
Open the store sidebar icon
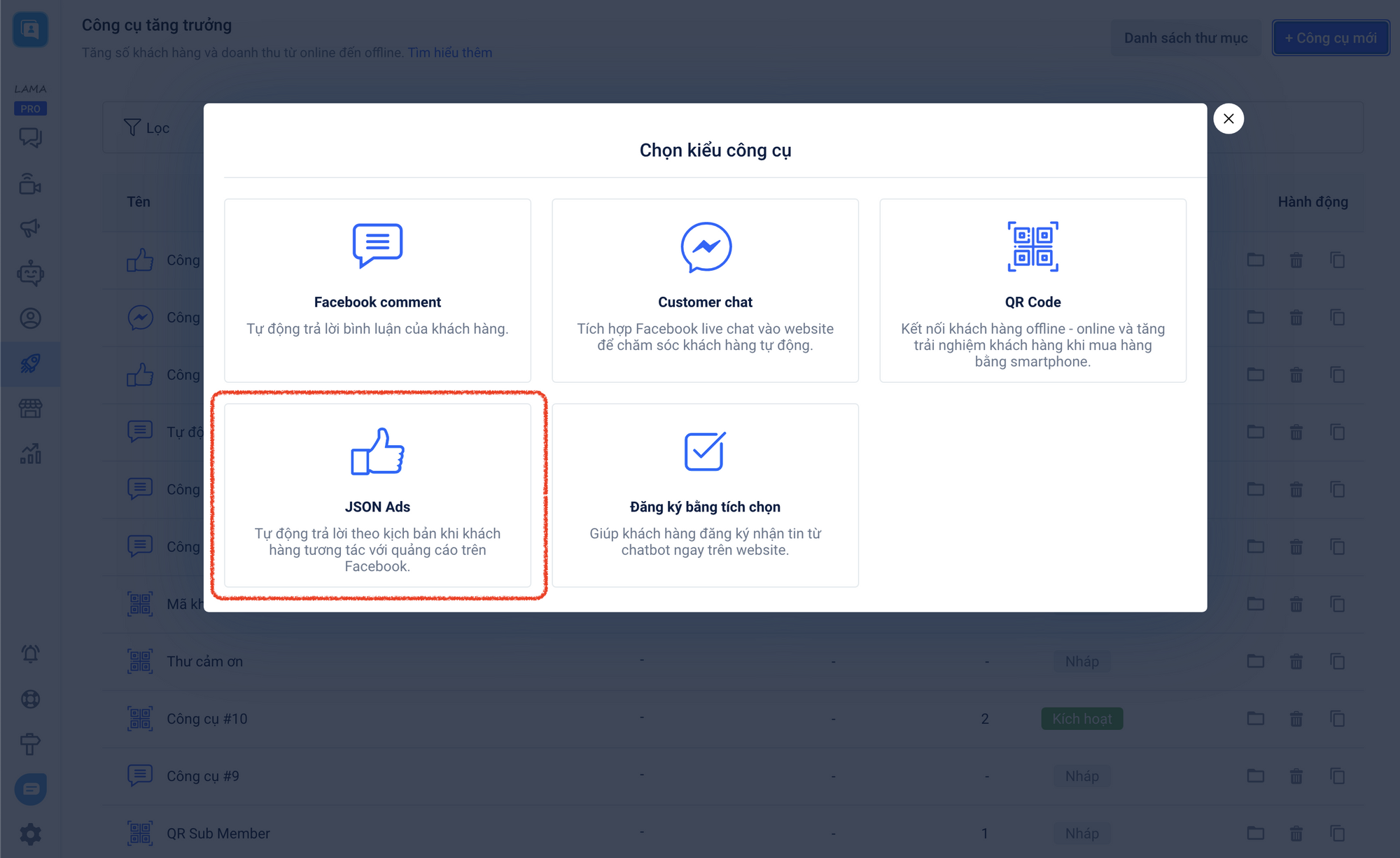[x=30, y=409]
